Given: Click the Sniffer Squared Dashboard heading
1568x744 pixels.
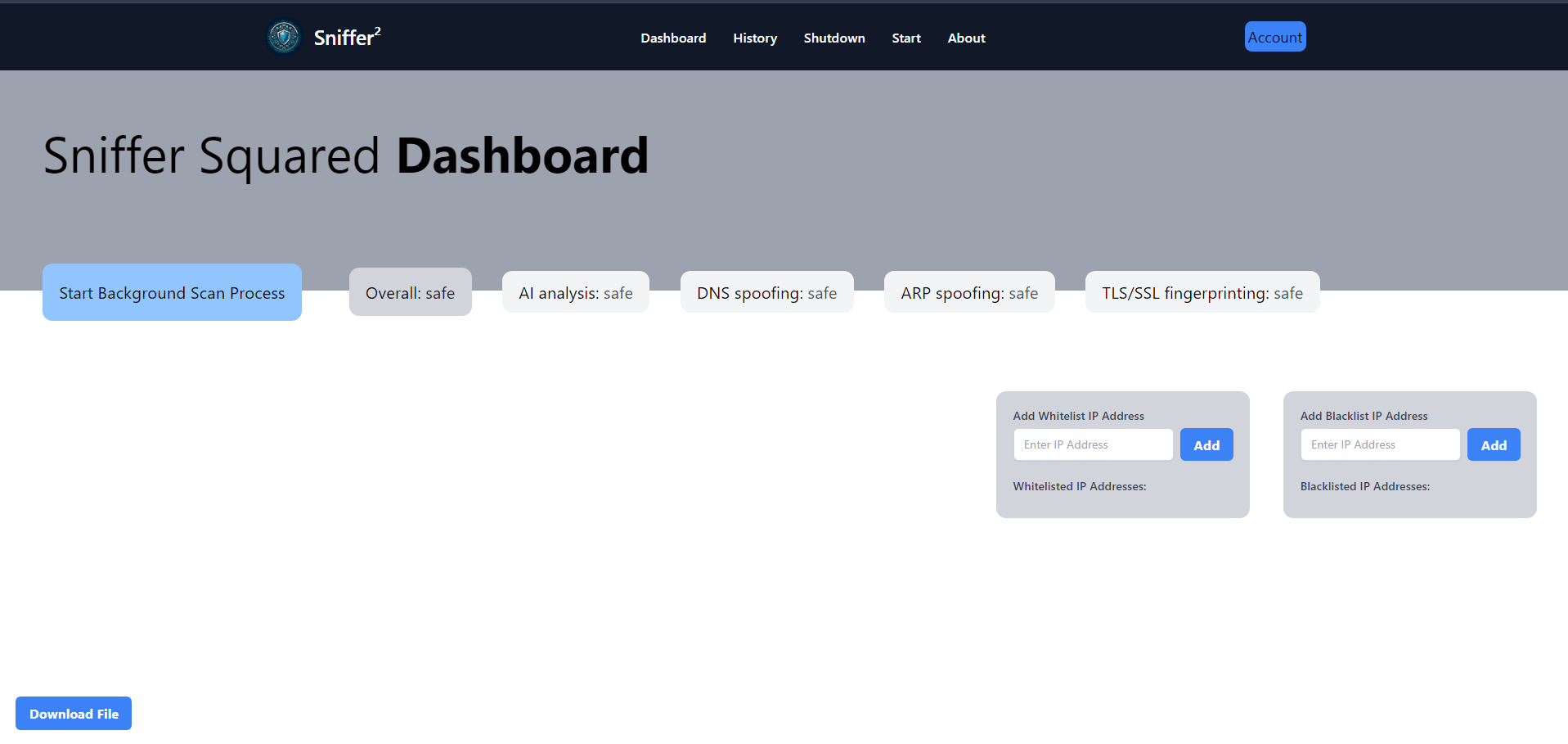Looking at the screenshot, I should tap(345, 156).
